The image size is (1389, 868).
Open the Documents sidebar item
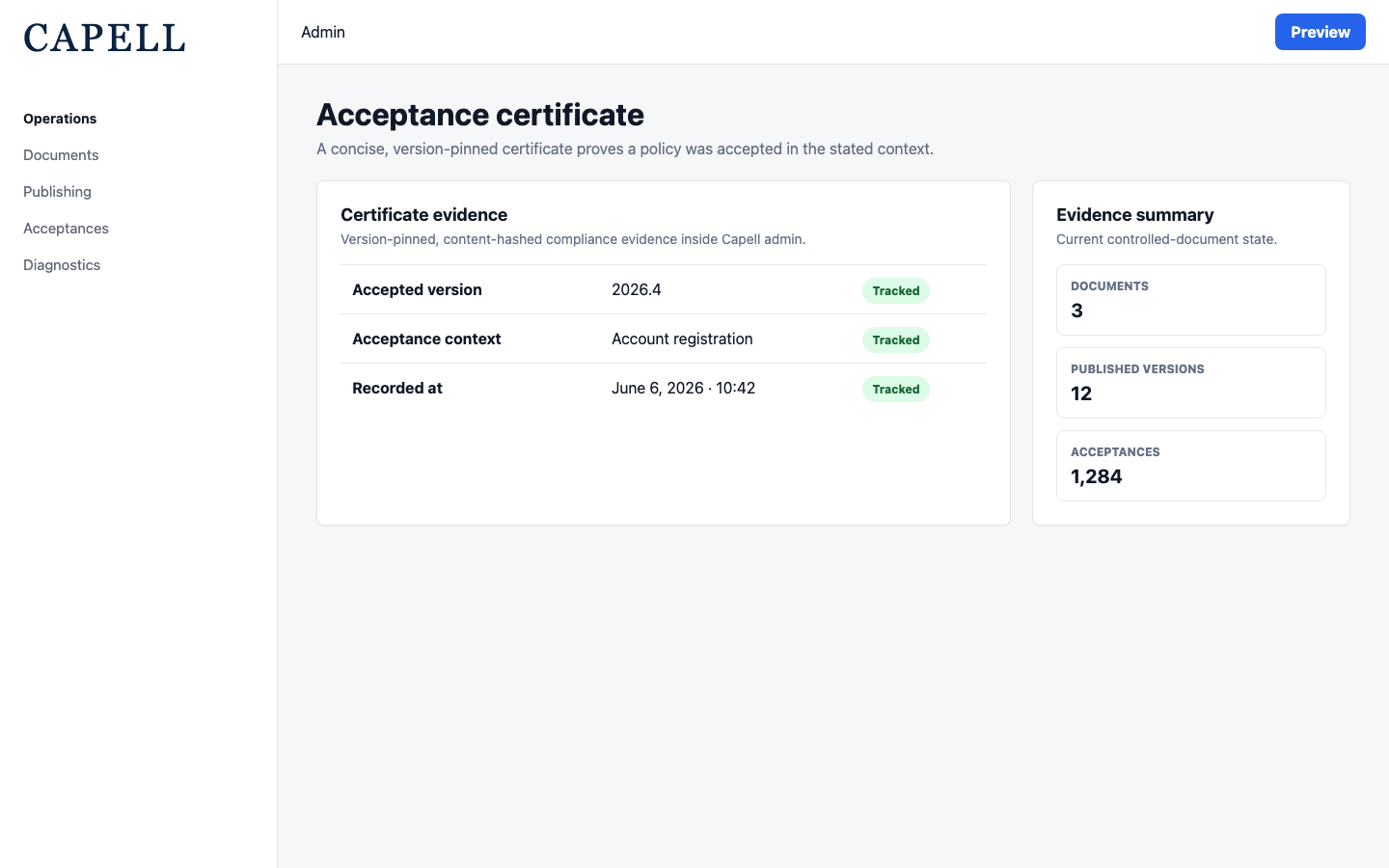click(61, 155)
